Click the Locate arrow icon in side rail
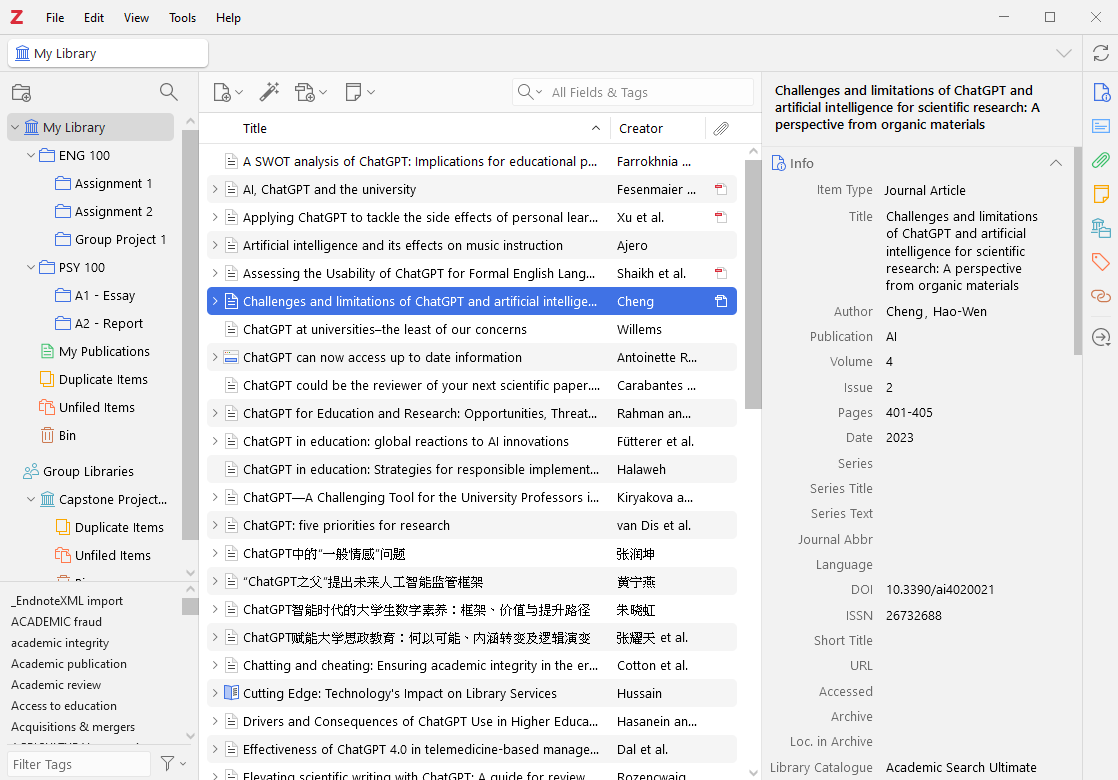This screenshot has width=1118, height=780. coord(1100,338)
